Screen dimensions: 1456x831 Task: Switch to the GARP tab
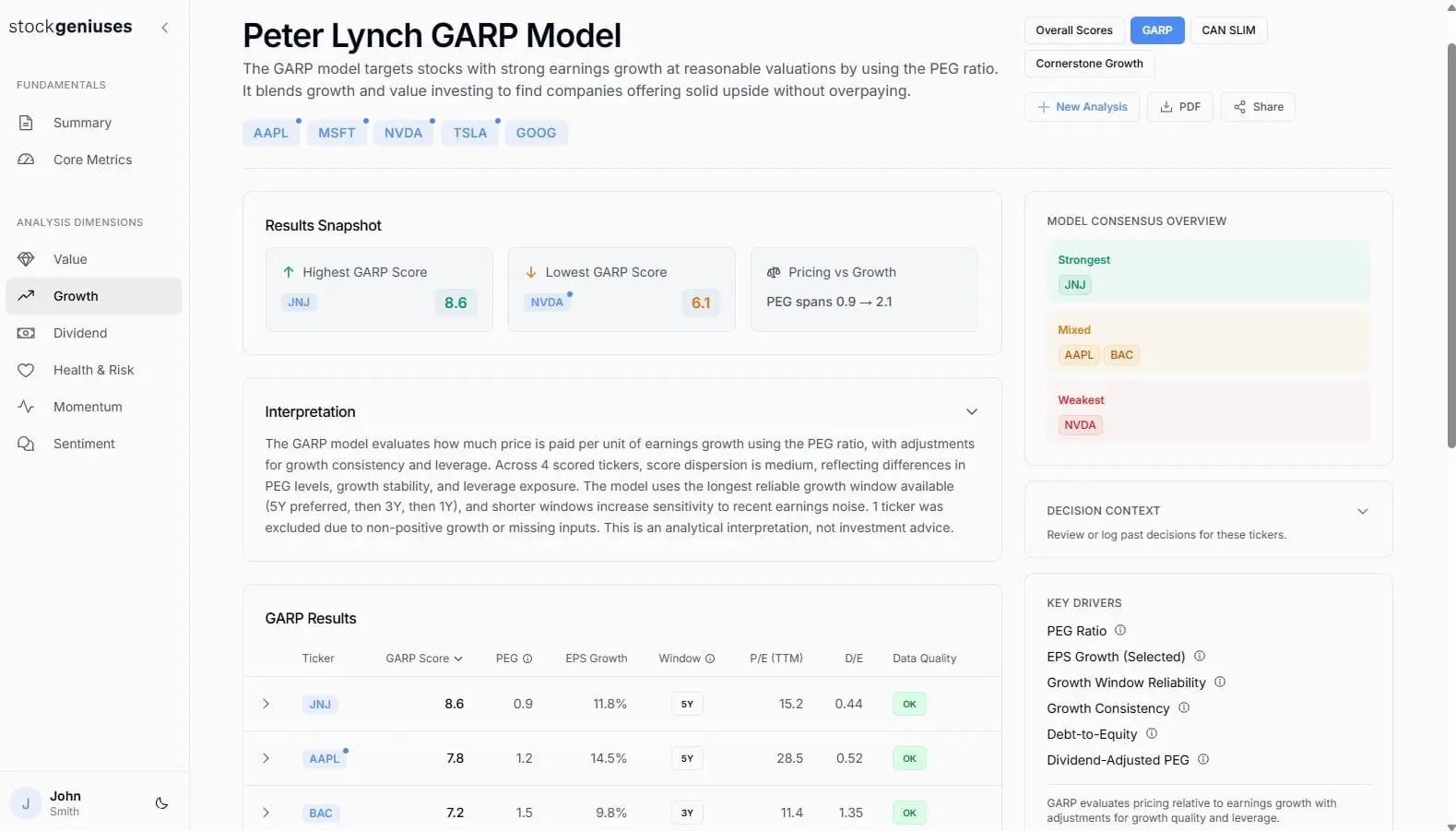pyautogui.click(x=1157, y=30)
